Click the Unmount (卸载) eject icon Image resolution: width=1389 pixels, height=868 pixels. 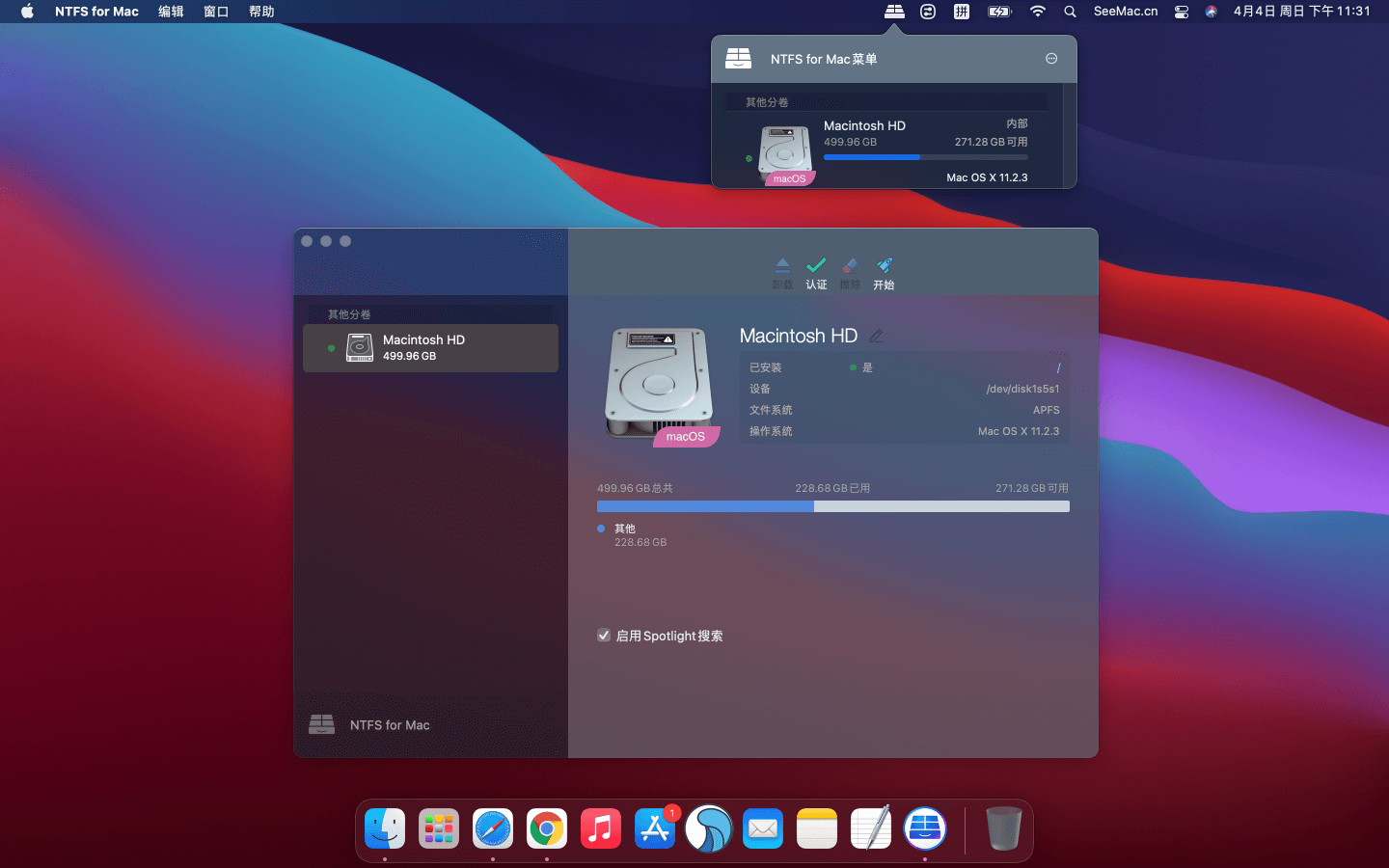pyautogui.click(x=782, y=265)
